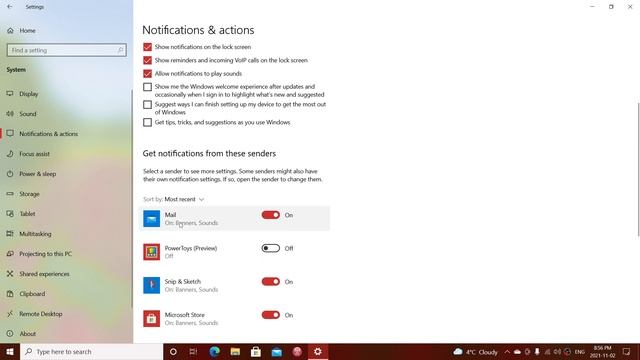Click the ENG language indicator
This screenshot has height=360, width=640.
point(580,352)
